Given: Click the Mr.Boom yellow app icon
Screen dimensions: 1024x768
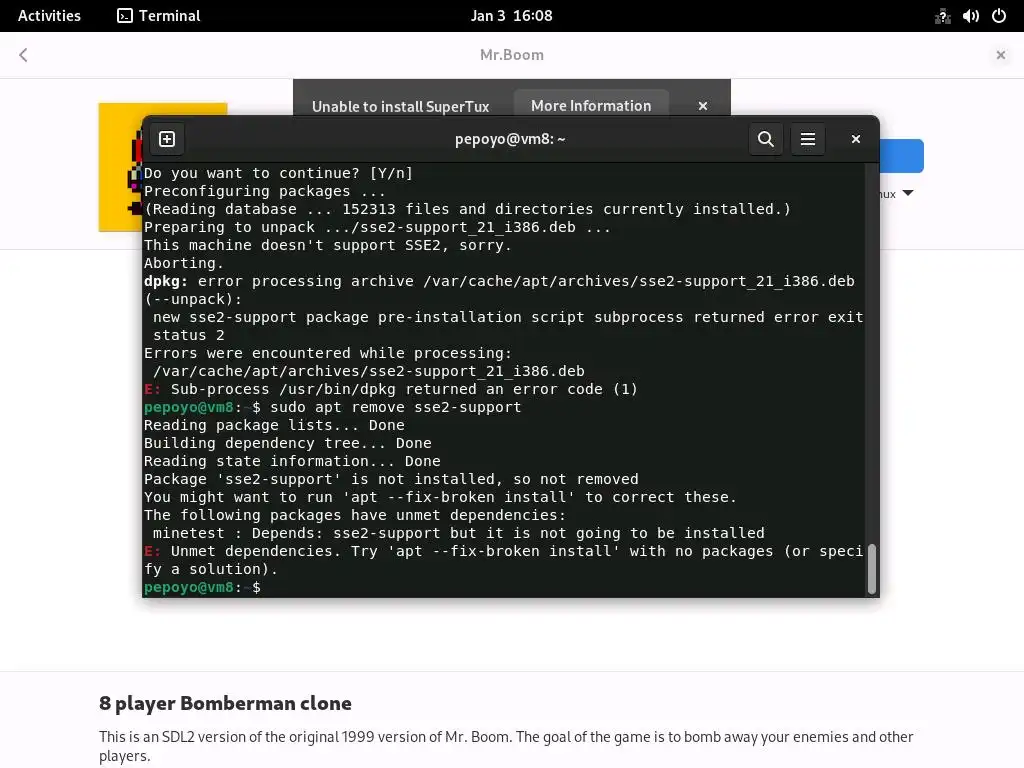Looking at the screenshot, I should pyautogui.click(x=120, y=167).
